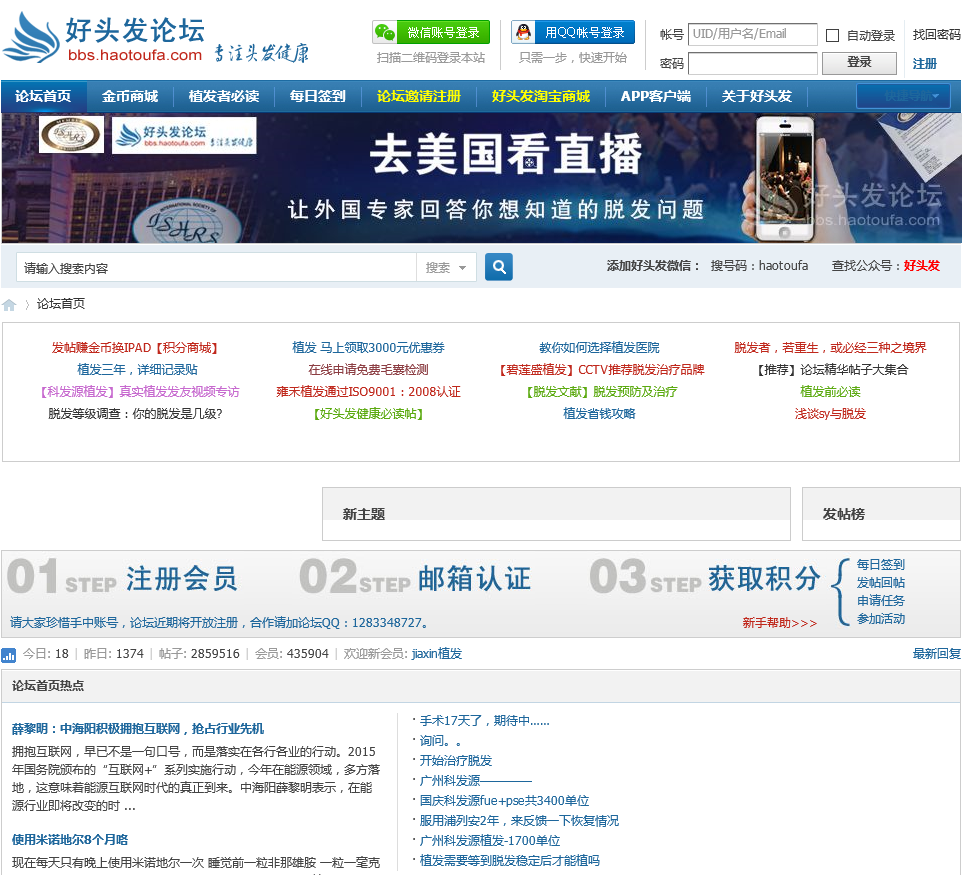
Task: Open the 金币商城 nav tab
Action: 129,96
